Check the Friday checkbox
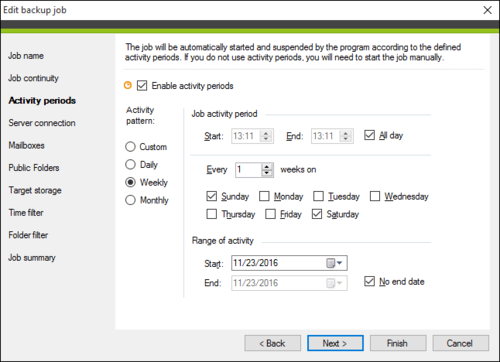500x362 pixels. click(x=270, y=214)
